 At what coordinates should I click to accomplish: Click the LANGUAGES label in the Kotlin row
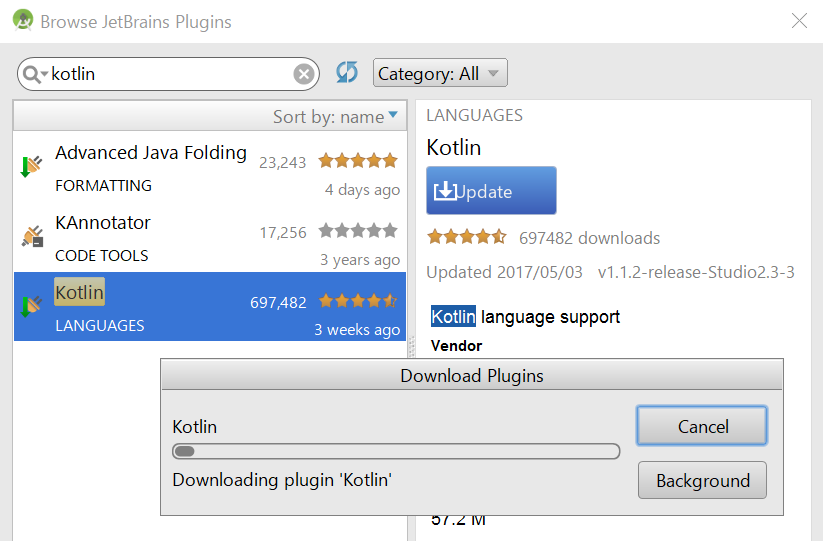100,325
